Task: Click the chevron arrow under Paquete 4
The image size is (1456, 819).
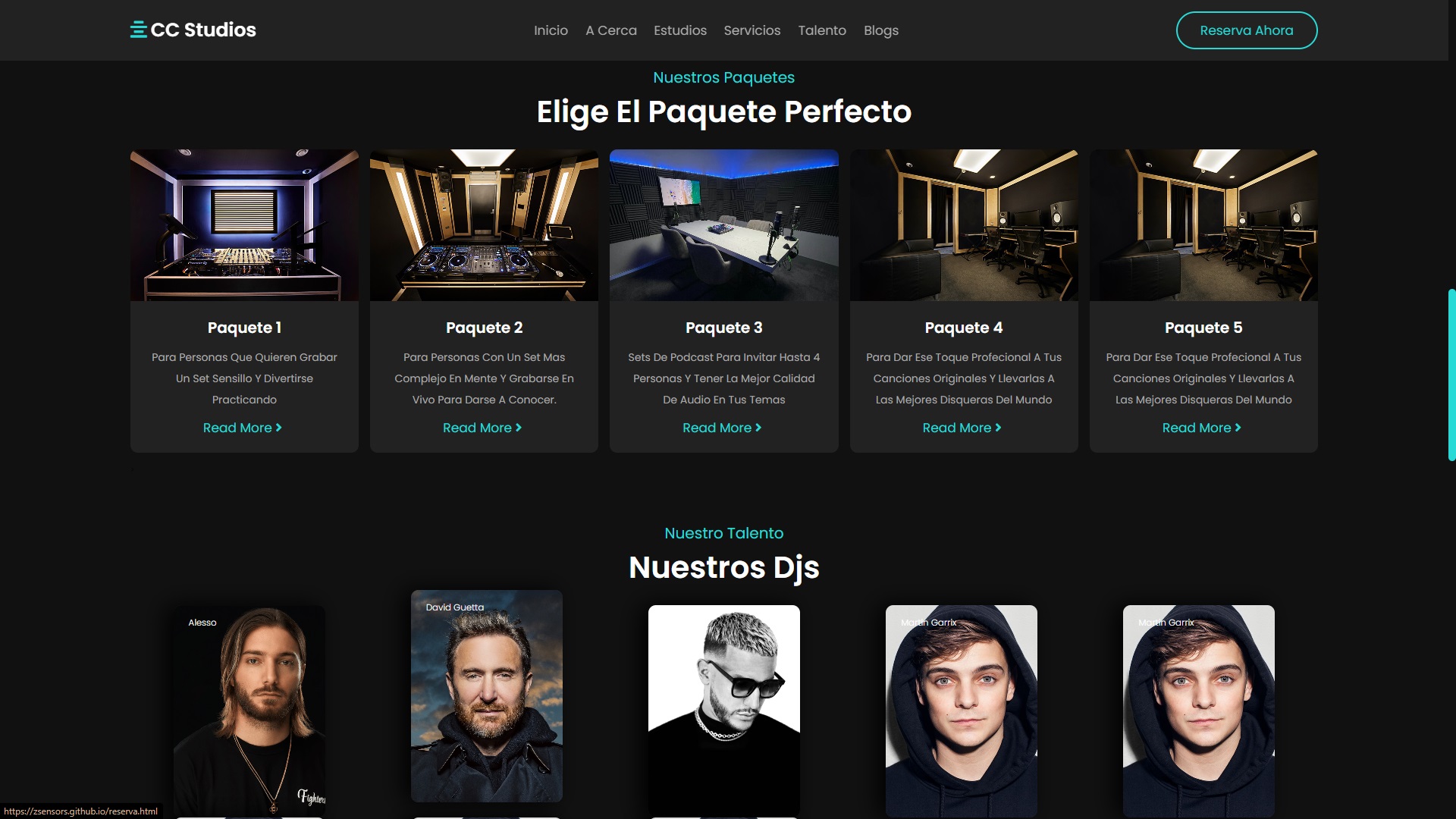Action: 998,428
